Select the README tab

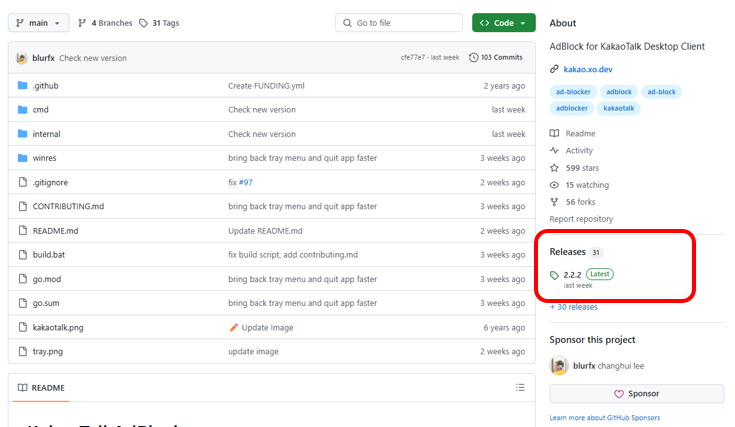[41, 388]
